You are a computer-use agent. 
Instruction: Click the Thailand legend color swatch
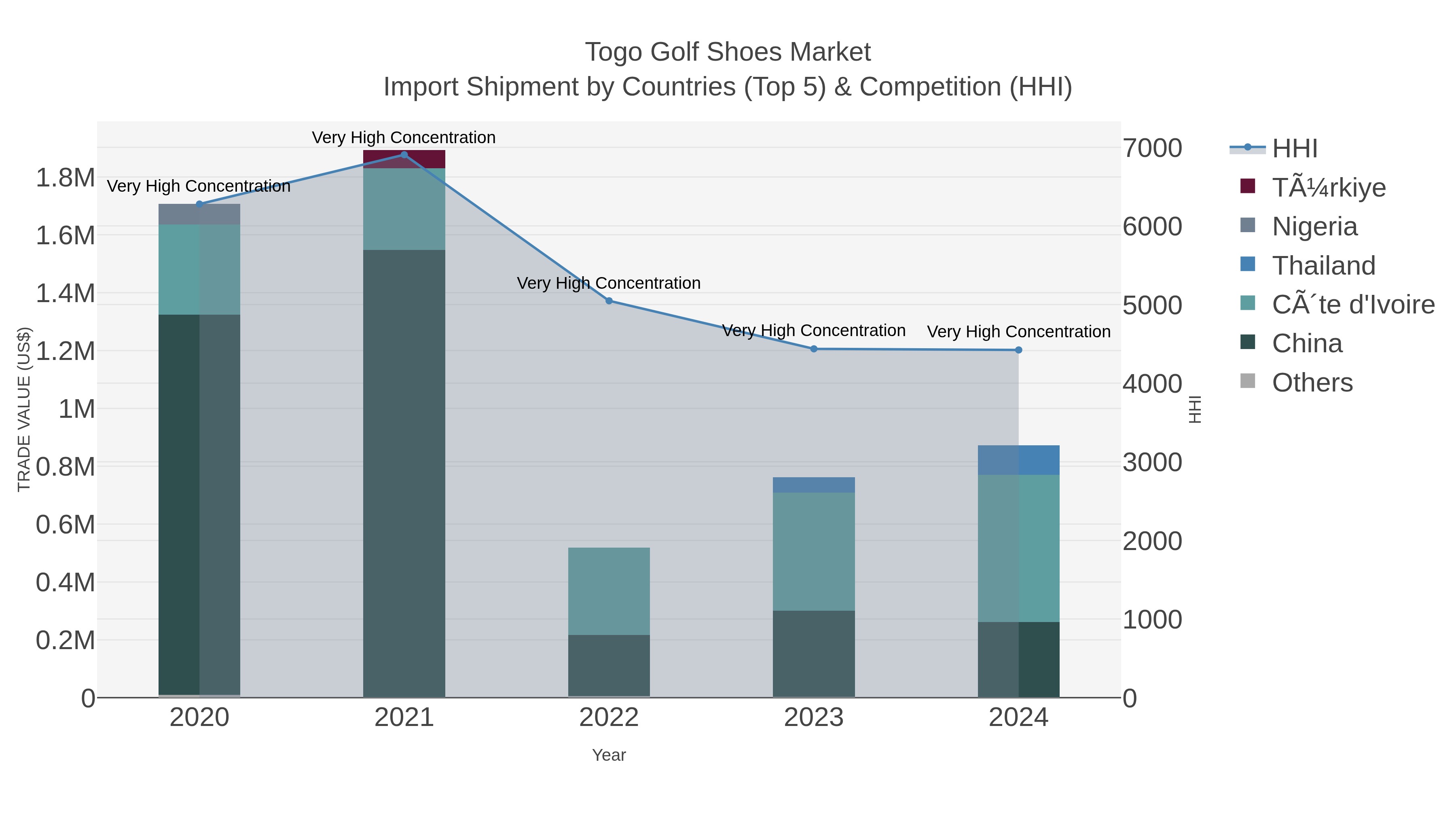coord(1247,264)
